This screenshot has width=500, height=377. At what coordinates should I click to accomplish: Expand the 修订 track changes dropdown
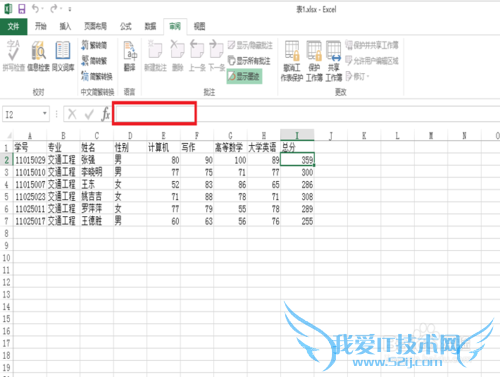(x=368, y=77)
